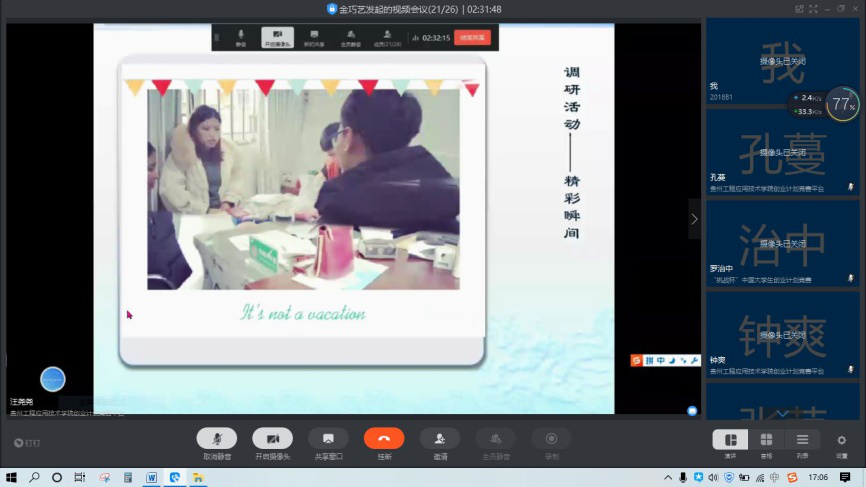Click the red end sharing button
The height and width of the screenshot is (487, 866).
pos(473,38)
